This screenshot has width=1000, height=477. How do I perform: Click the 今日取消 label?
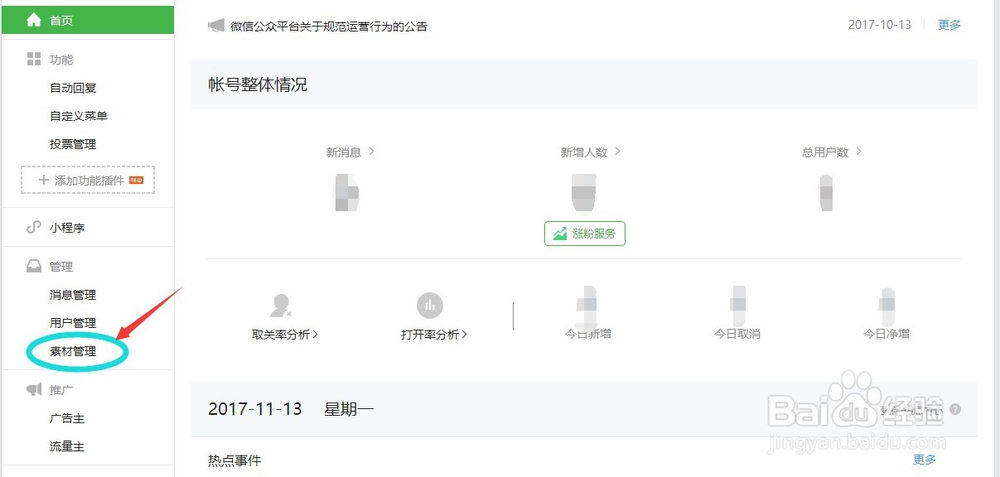coord(737,334)
